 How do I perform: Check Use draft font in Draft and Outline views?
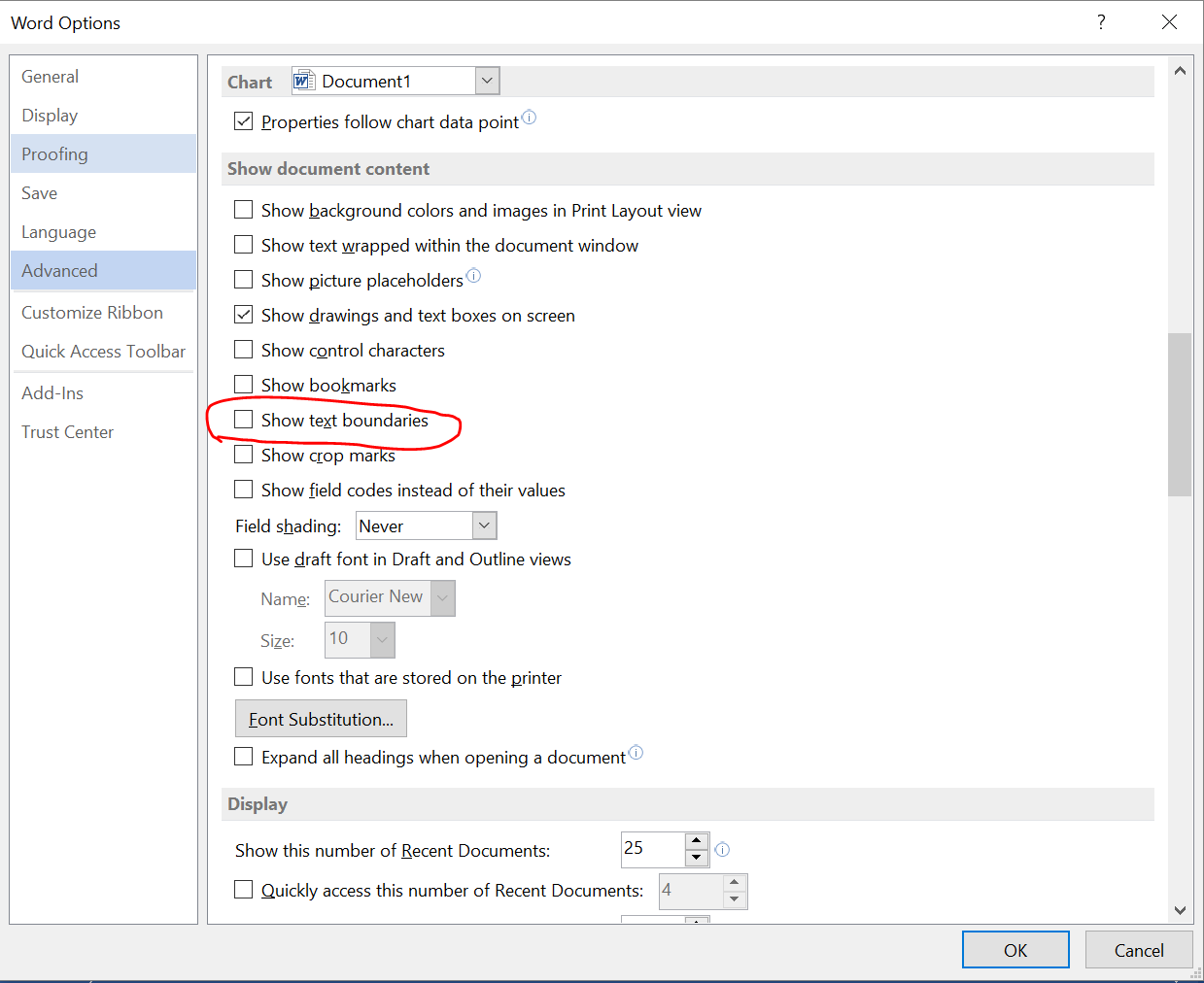pyautogui.click(x=244, y=559)
